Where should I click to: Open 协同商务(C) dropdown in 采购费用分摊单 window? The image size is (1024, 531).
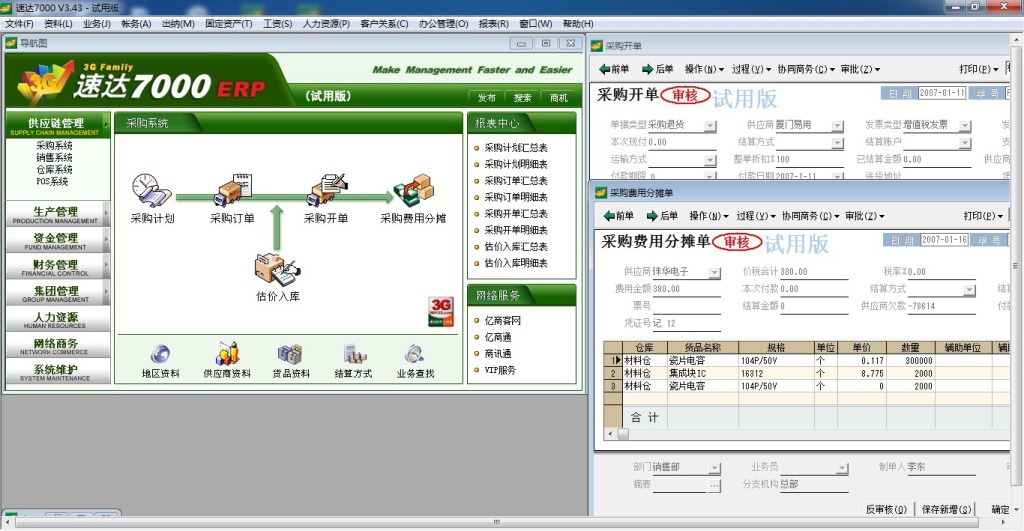click(x=810, y=216)
